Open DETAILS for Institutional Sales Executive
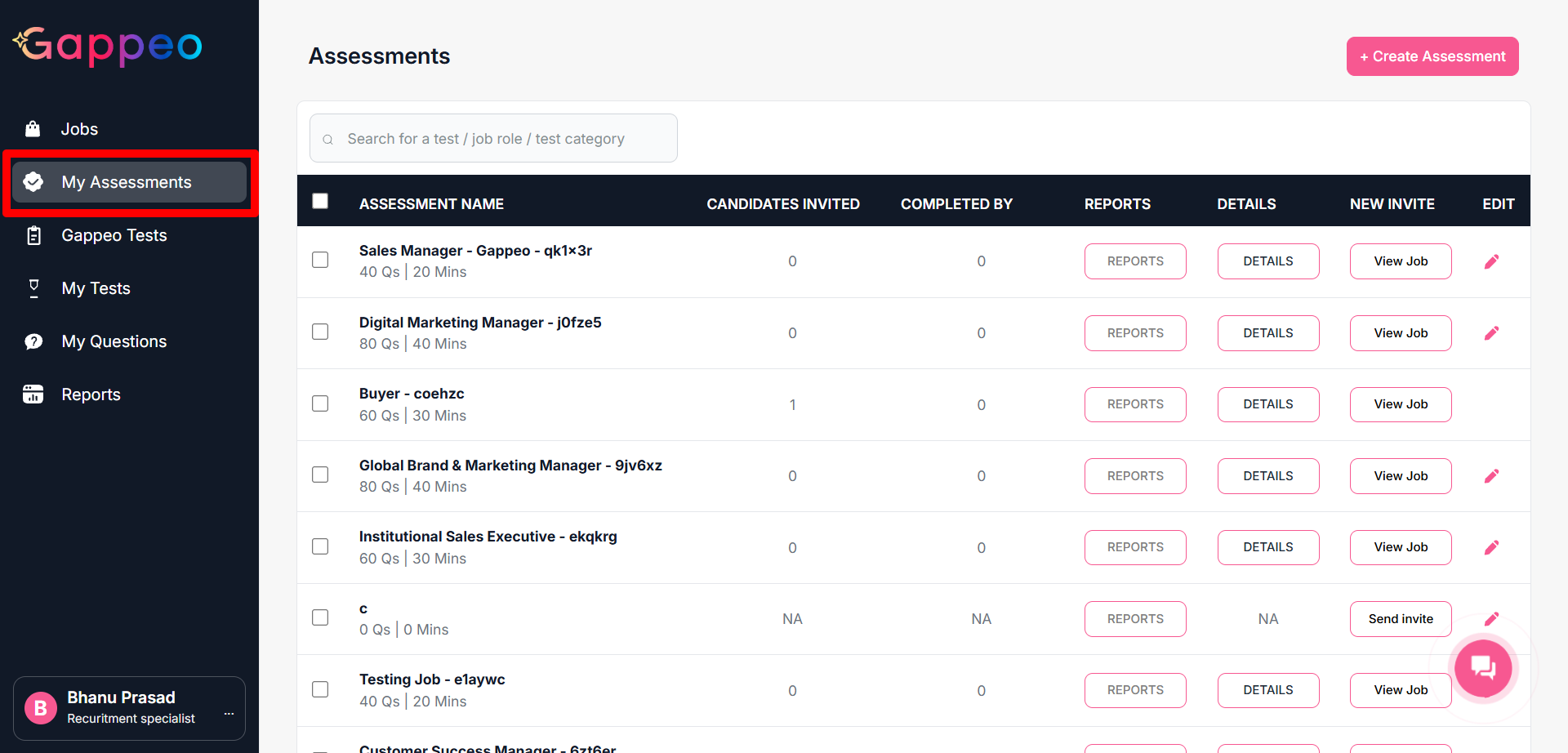The height and width of the screenshot is (753, 1568). click(x=1267, y=547)
